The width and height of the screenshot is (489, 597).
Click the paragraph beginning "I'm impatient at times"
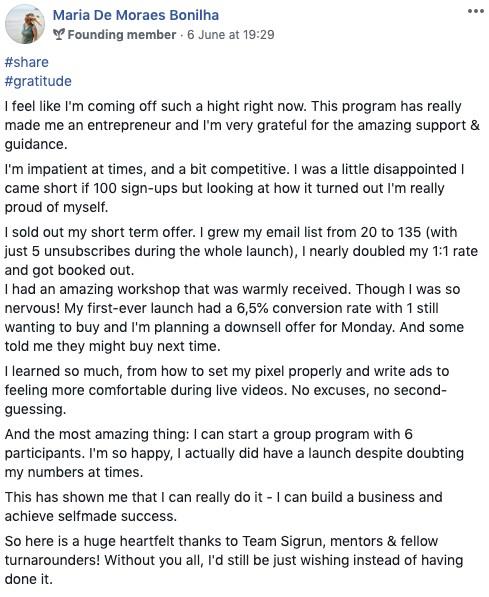[x=234, y=188]
